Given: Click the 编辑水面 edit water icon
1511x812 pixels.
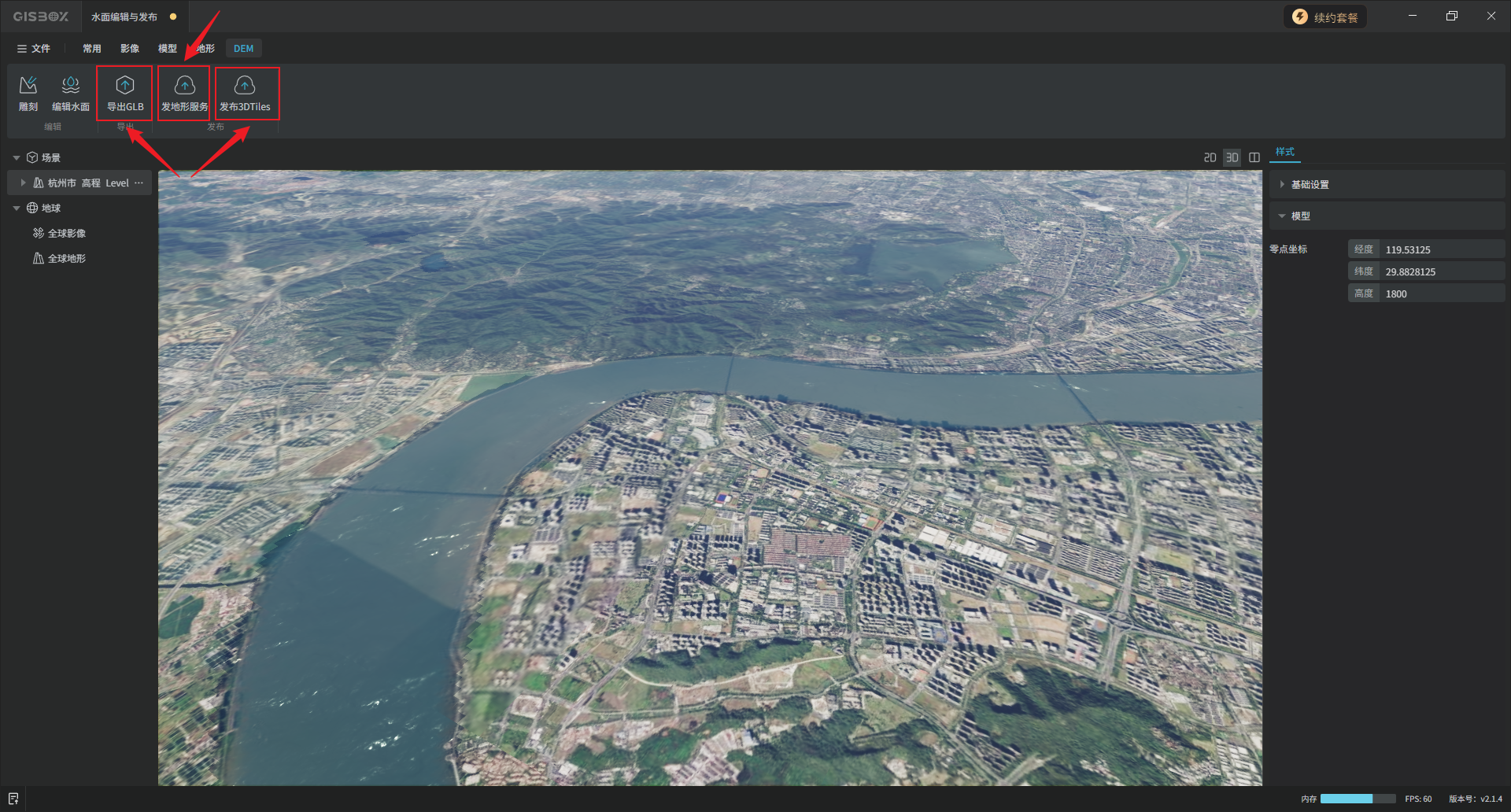Looking at the screenshot, I should tap(71, 93).
